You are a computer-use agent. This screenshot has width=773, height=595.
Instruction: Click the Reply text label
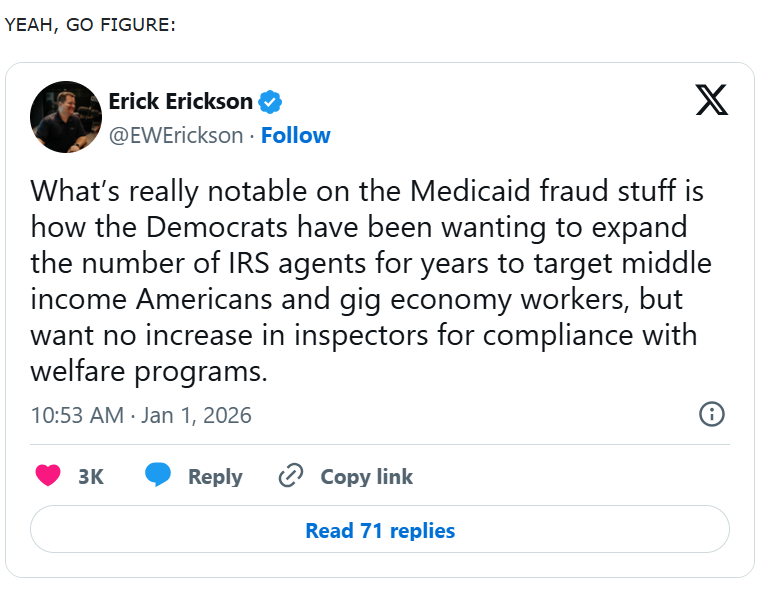point(215,477)
